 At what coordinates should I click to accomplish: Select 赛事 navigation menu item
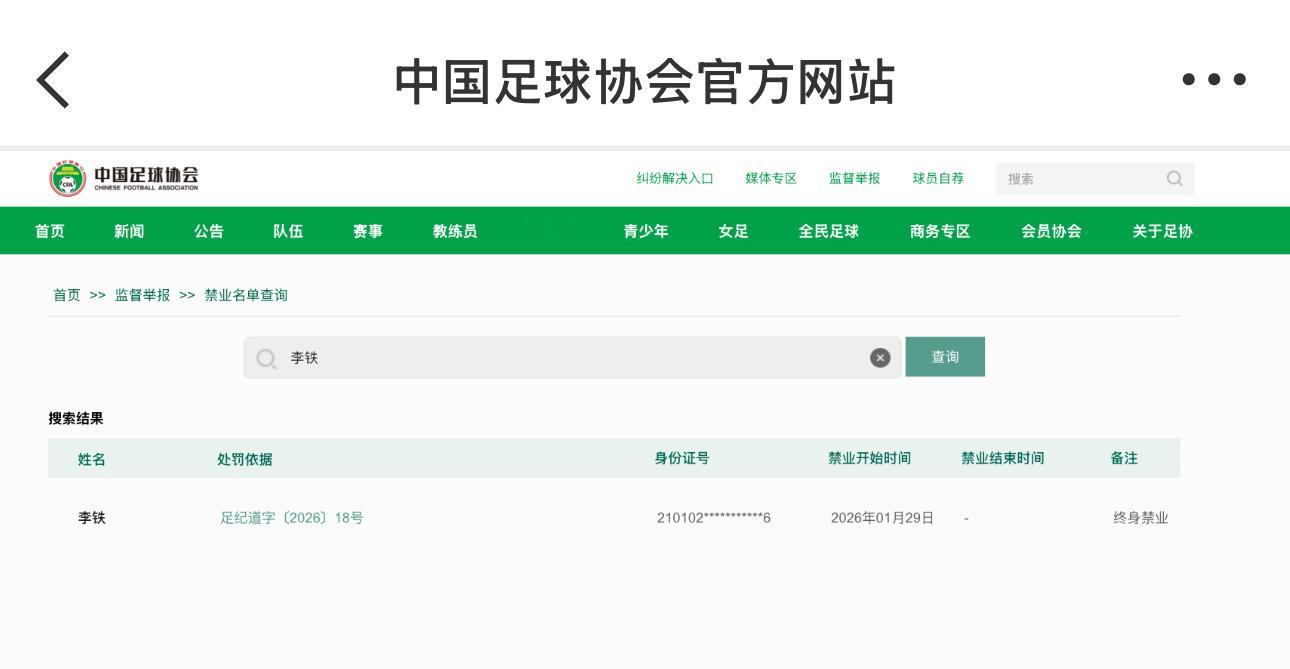click(x=368, y=232)
